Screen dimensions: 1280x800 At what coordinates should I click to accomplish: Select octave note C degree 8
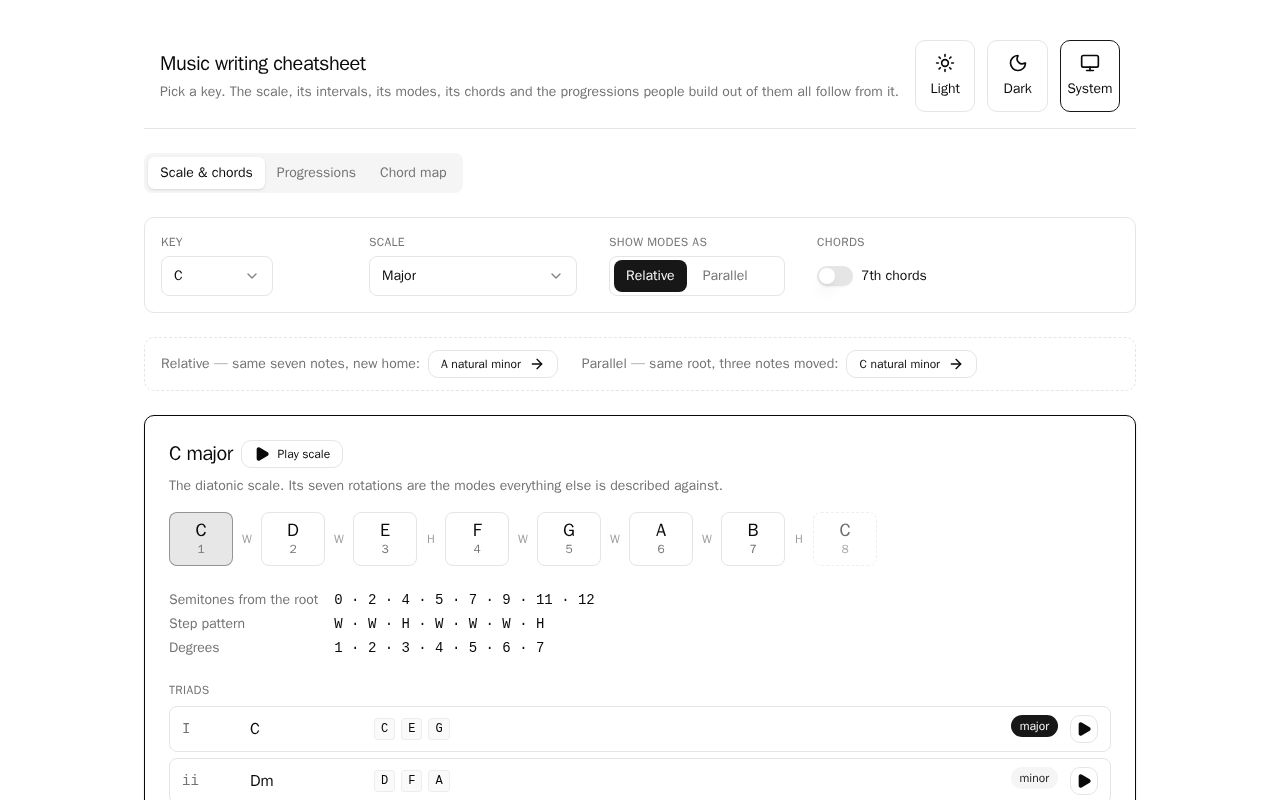click(845, 539)
